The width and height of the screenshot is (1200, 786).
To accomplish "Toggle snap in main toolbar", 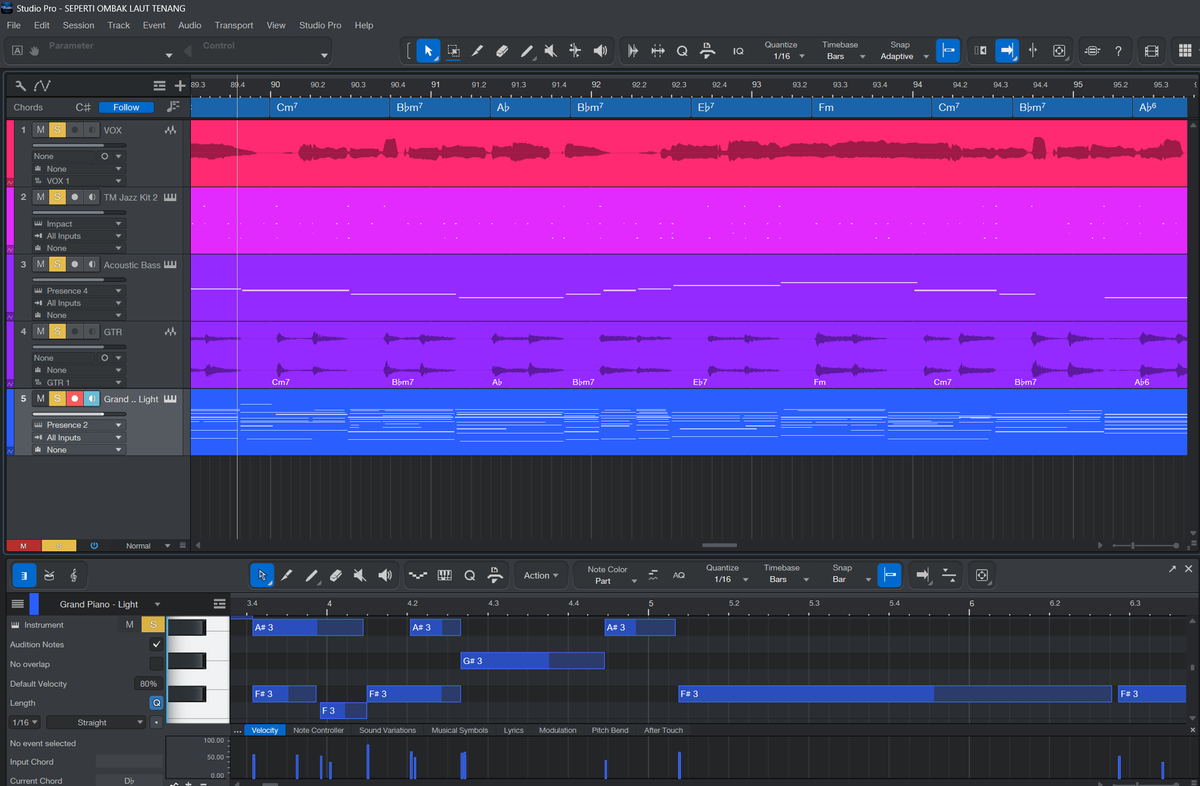I will click(x=947, y=50).
